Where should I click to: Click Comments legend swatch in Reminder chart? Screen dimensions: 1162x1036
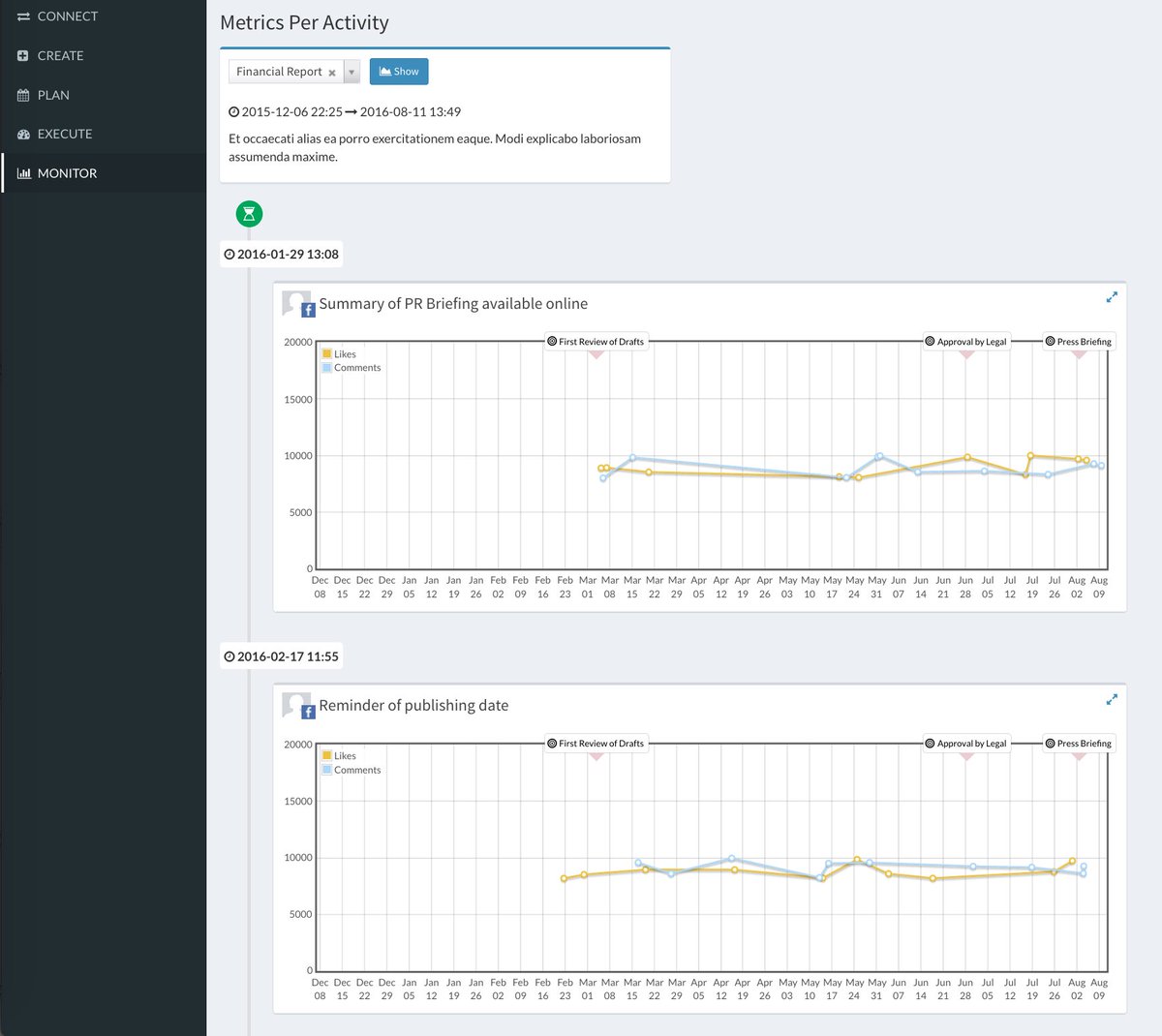point(327,770)
